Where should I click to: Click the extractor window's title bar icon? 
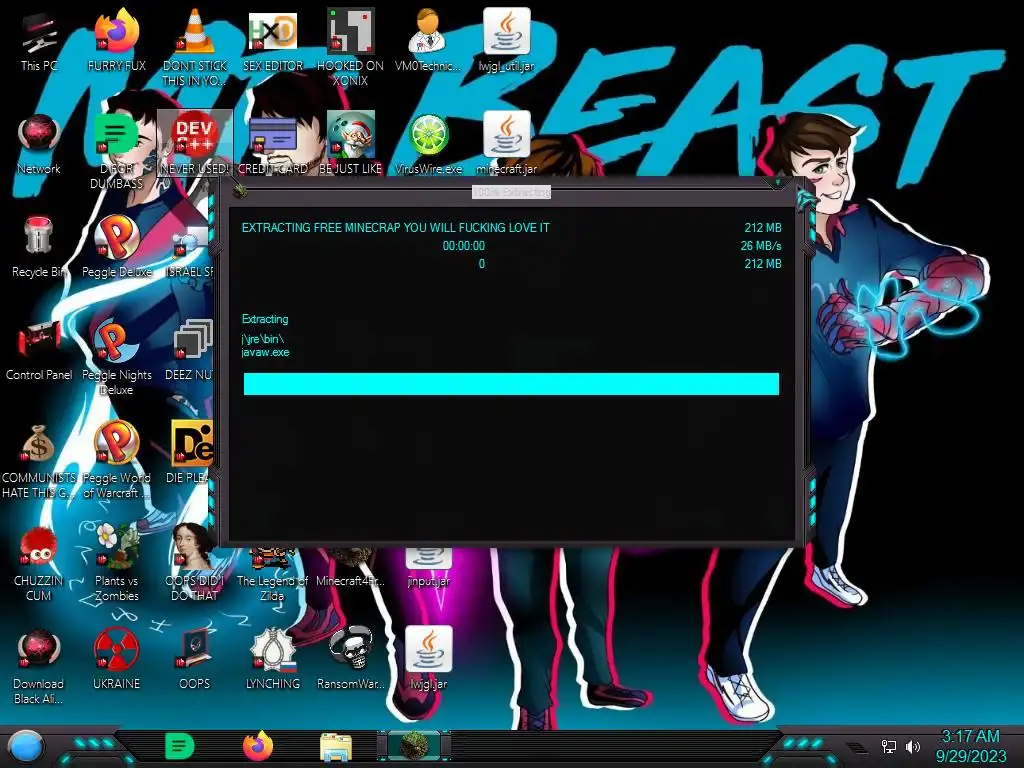(x=239, y=190)
